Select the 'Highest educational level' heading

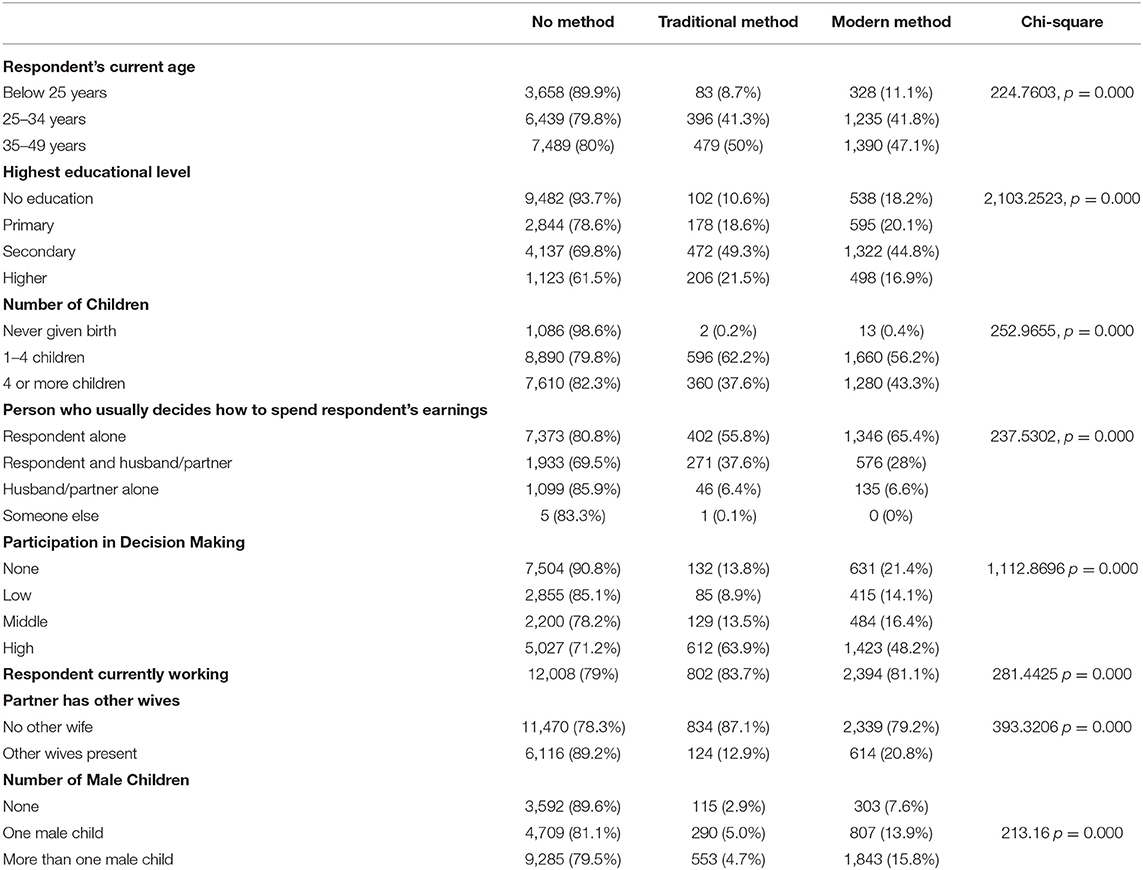tap(97, 172)
